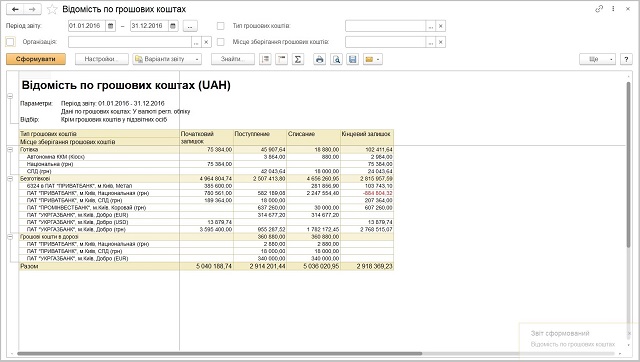The width and height of the screenshot is (640, 362).
Task: Open print preview icon
Action: [336, 59]
